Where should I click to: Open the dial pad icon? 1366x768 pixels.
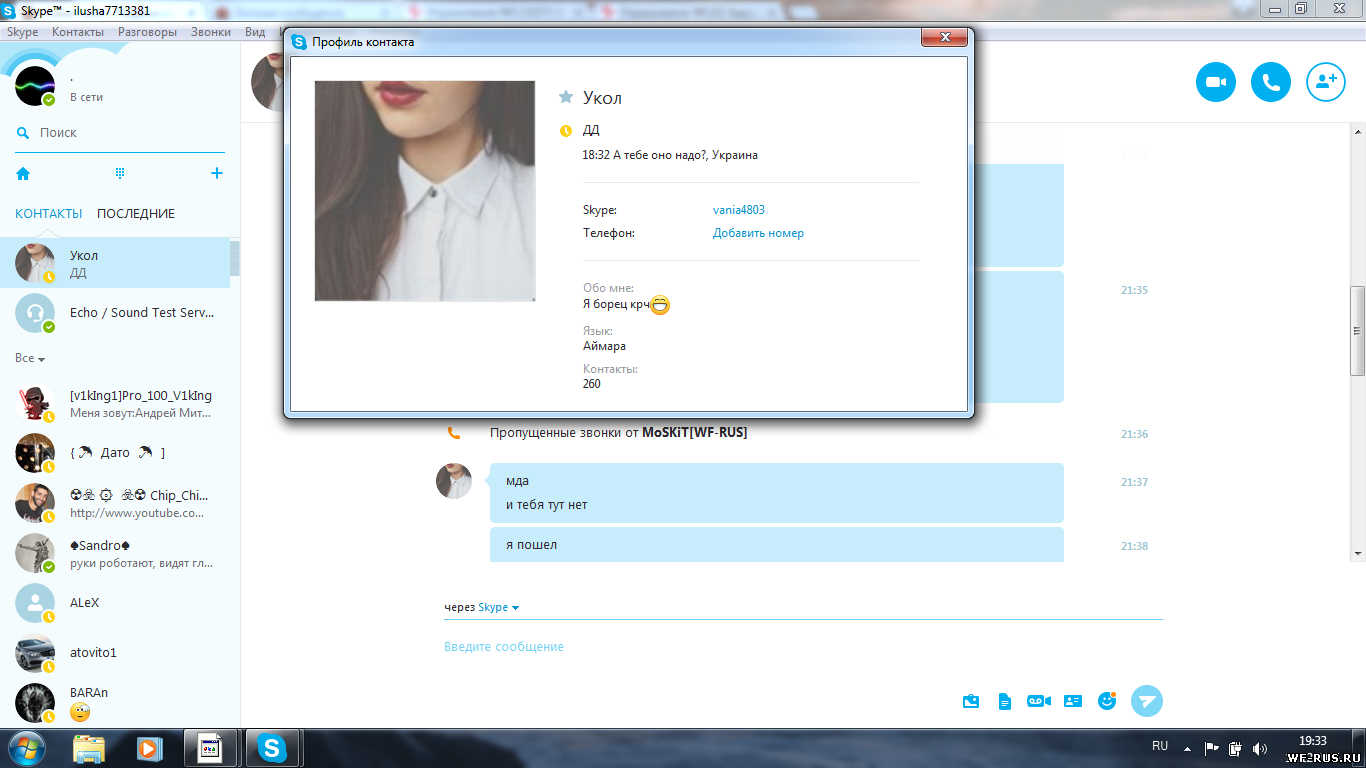click(120, 173)
